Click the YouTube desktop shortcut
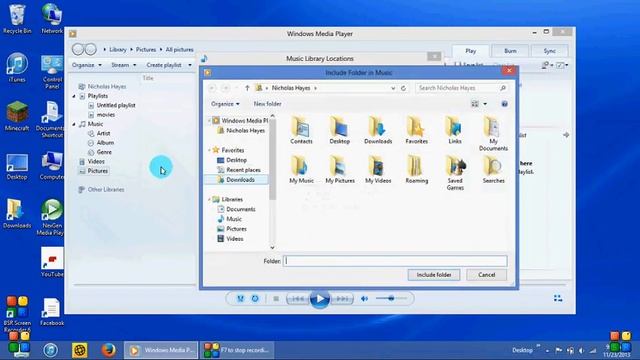Screen dimensions: 640x360 pyautogui.click(x=52, y=262)
